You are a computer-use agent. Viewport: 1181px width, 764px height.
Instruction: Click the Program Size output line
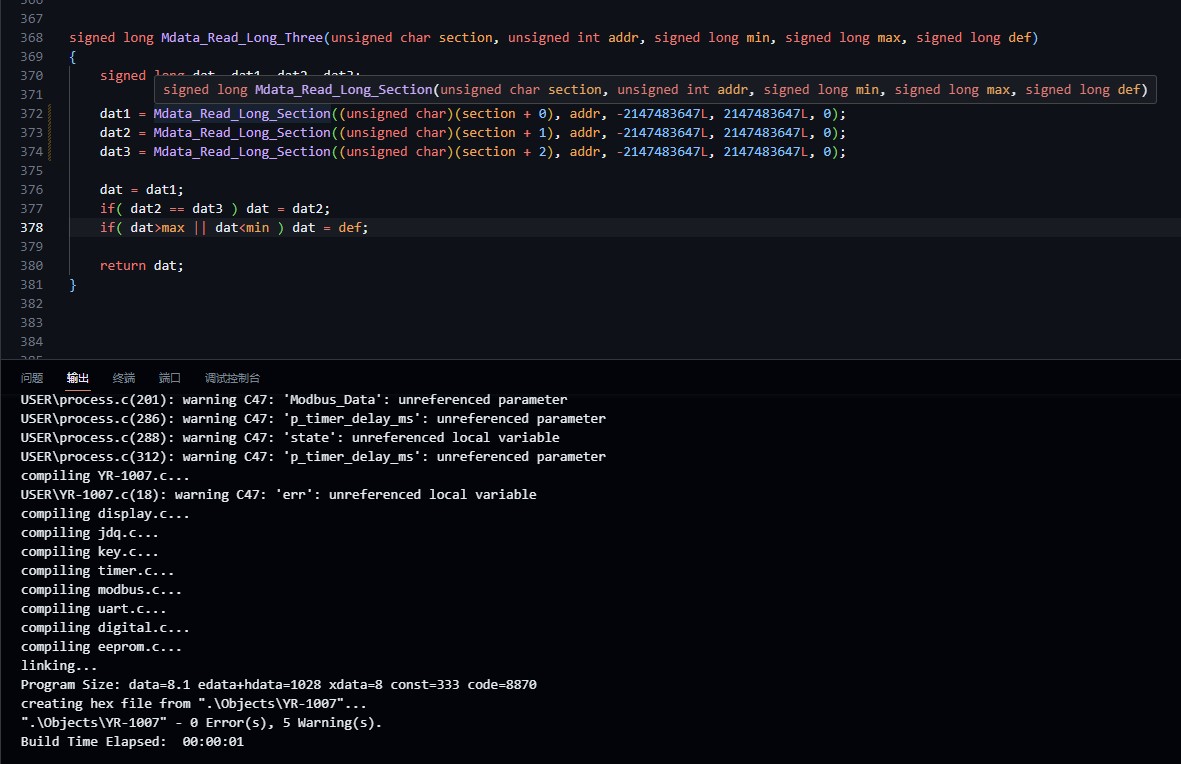click(x=279, y=685)
